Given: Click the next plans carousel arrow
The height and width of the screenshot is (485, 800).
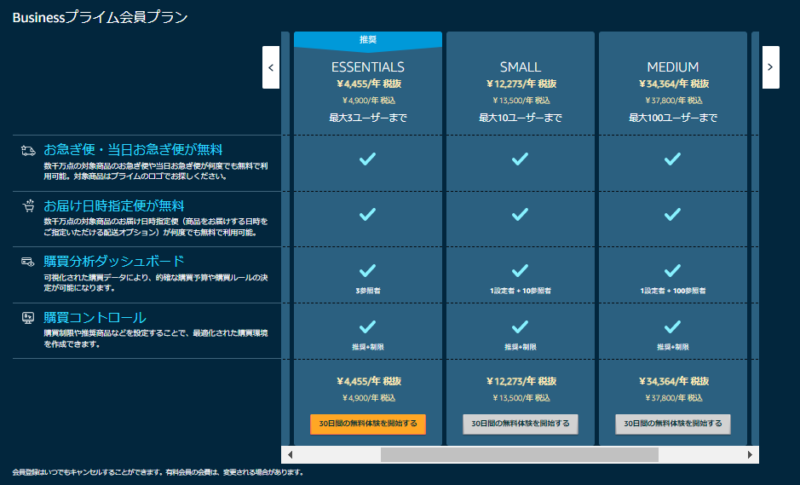Looking at the screenshot, I should click(x=770, y=67).
